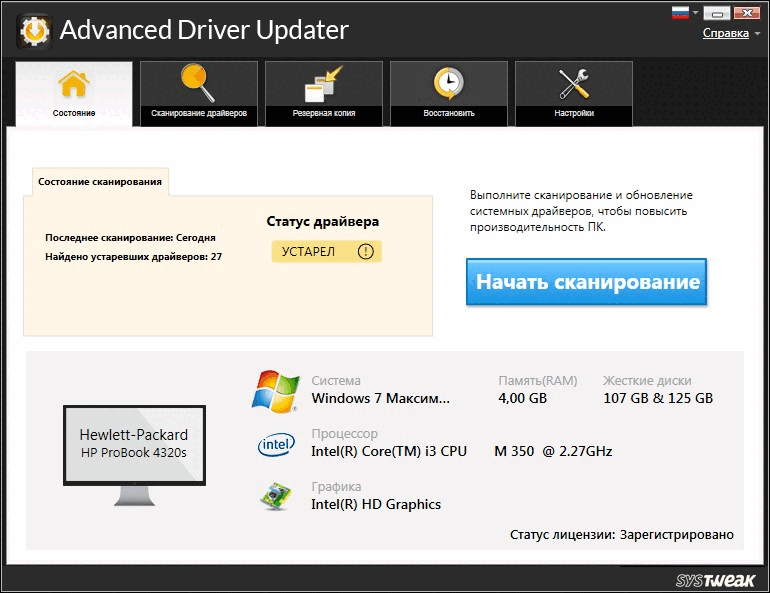Click 'Intel(R) HD Graphics' text
This screenshot has width=770, height=593.
(376, 504)
